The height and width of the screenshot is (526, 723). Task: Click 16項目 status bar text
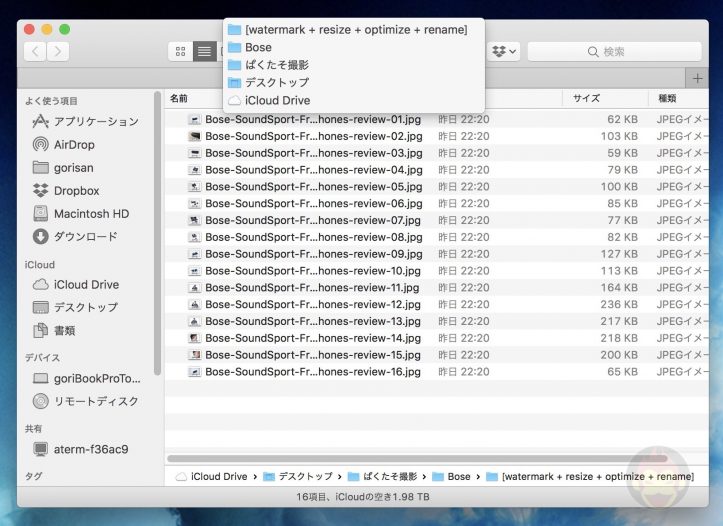coord(362,497)
